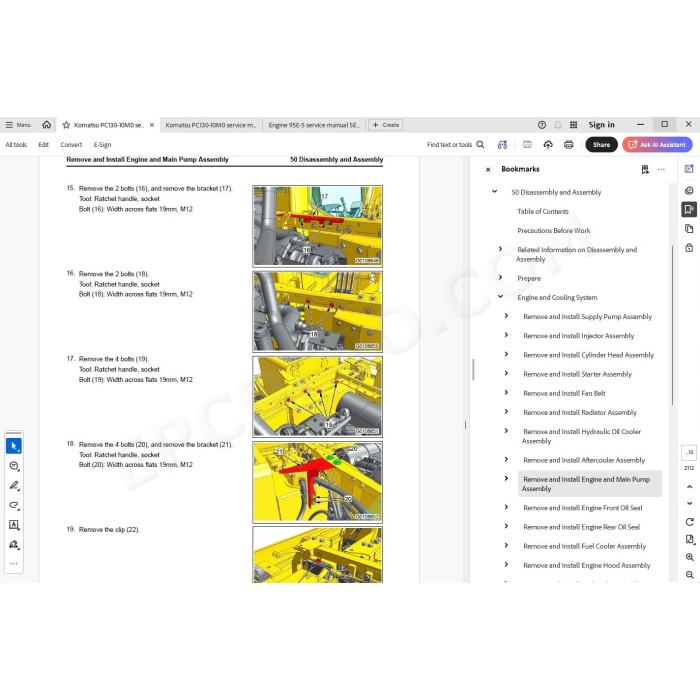Image resolution: width=700 pixels, height=700 pixels.
Task: Click the Share button
Action: click(601, 145)
